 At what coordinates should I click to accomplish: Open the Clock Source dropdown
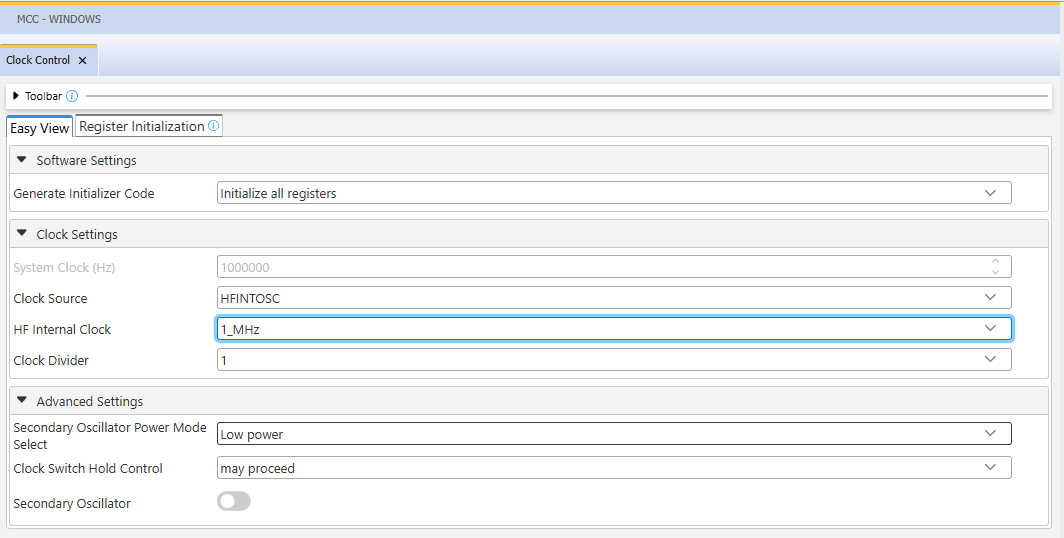[613, 298]
